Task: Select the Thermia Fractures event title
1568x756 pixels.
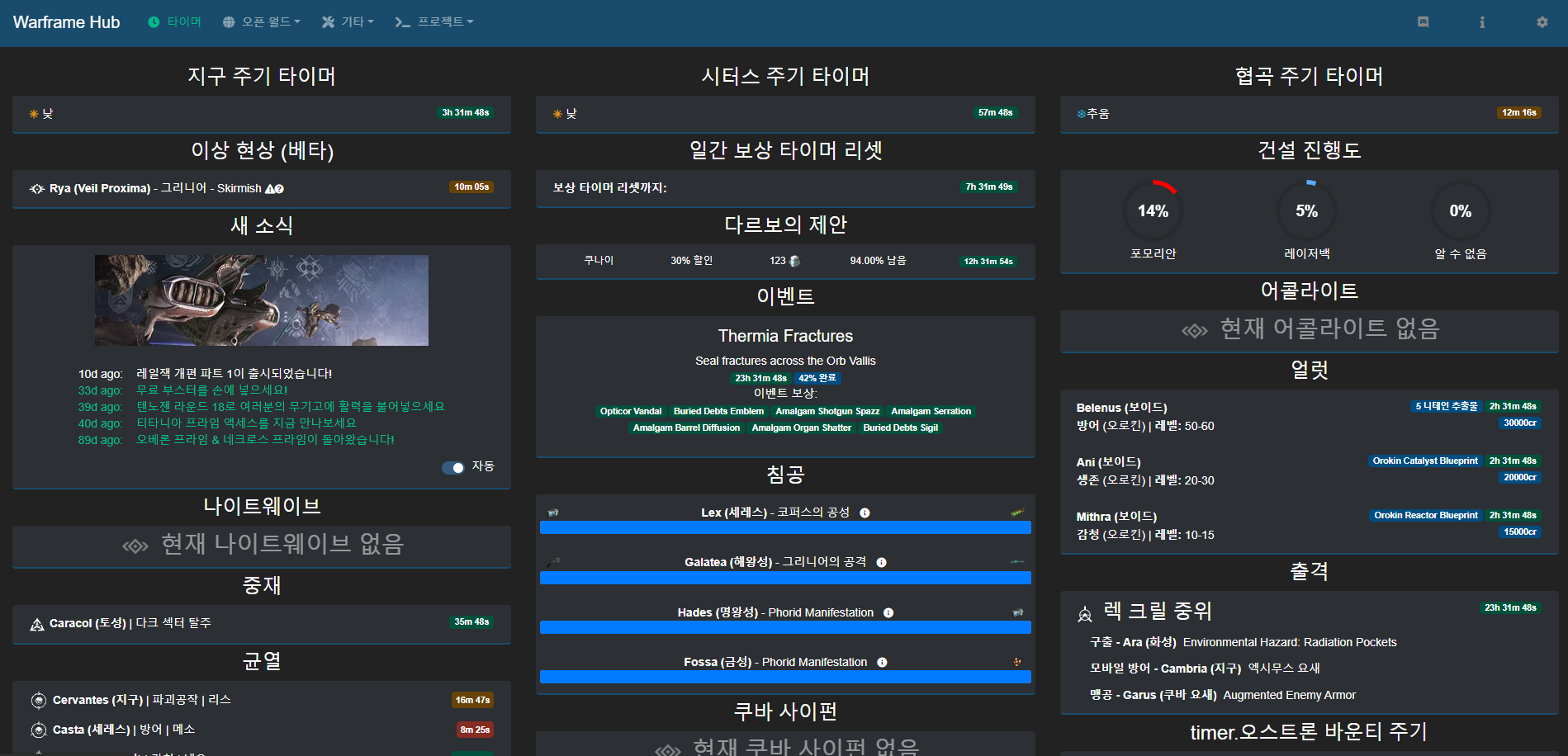Action: (785, 336)
